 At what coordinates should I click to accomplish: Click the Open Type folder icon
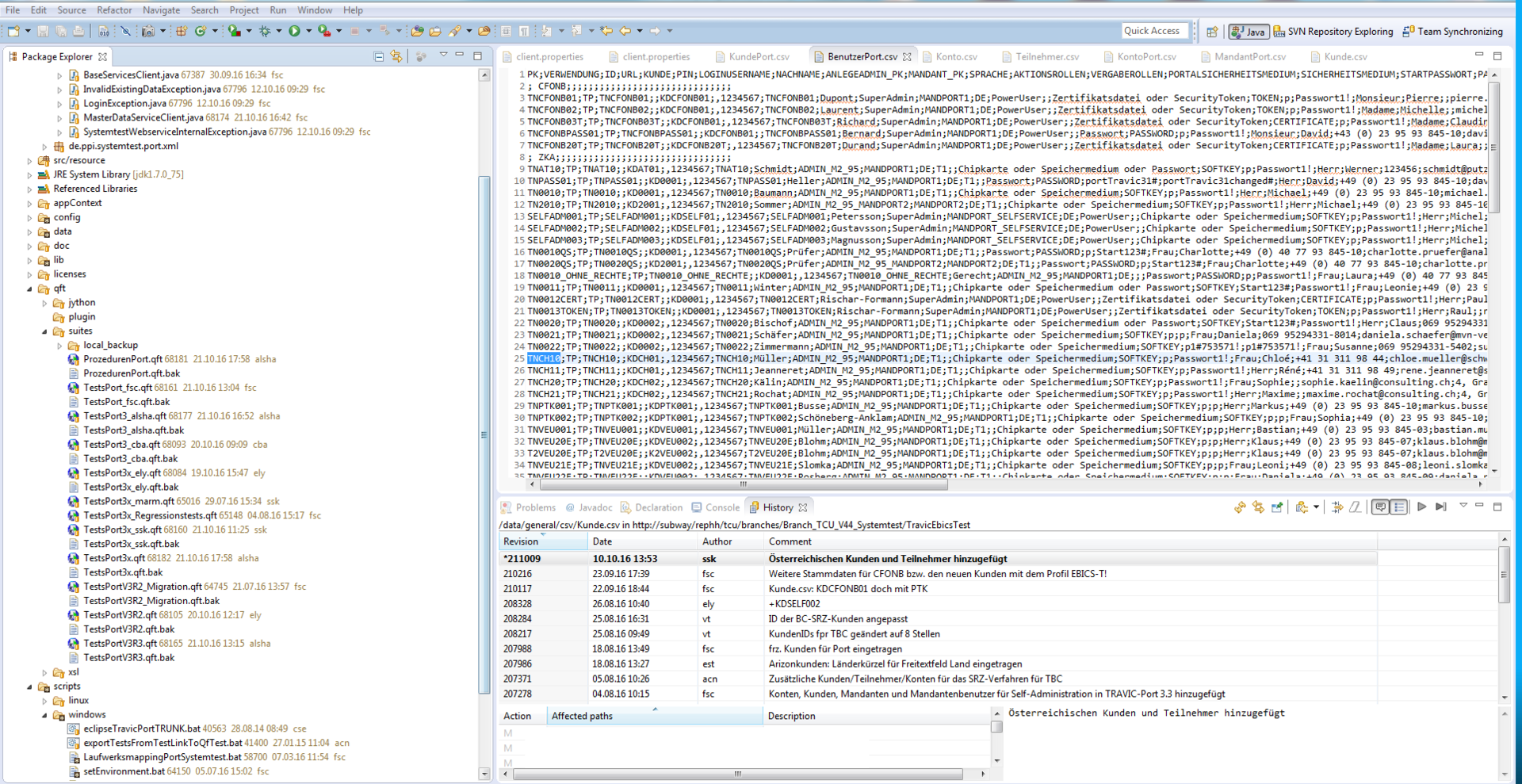[417, 31]
